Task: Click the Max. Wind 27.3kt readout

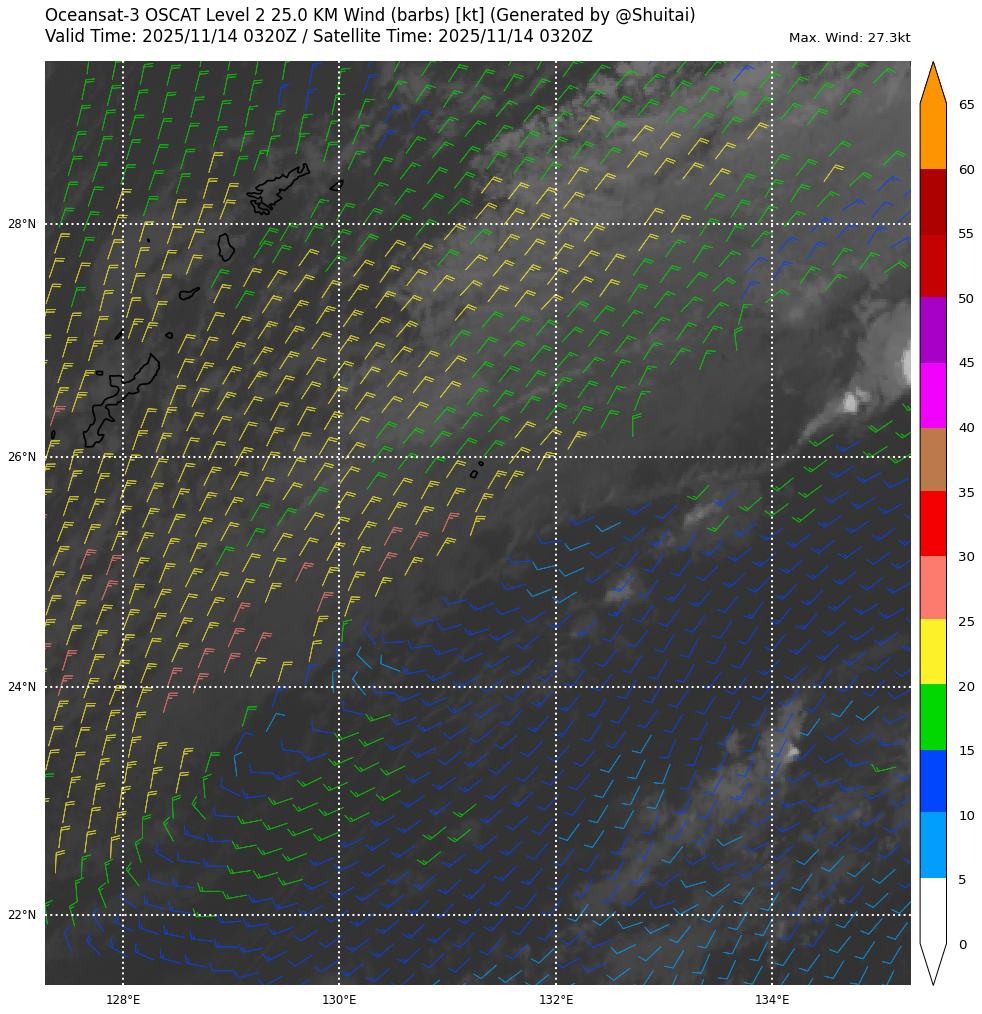Action: [x=849, y=38]
